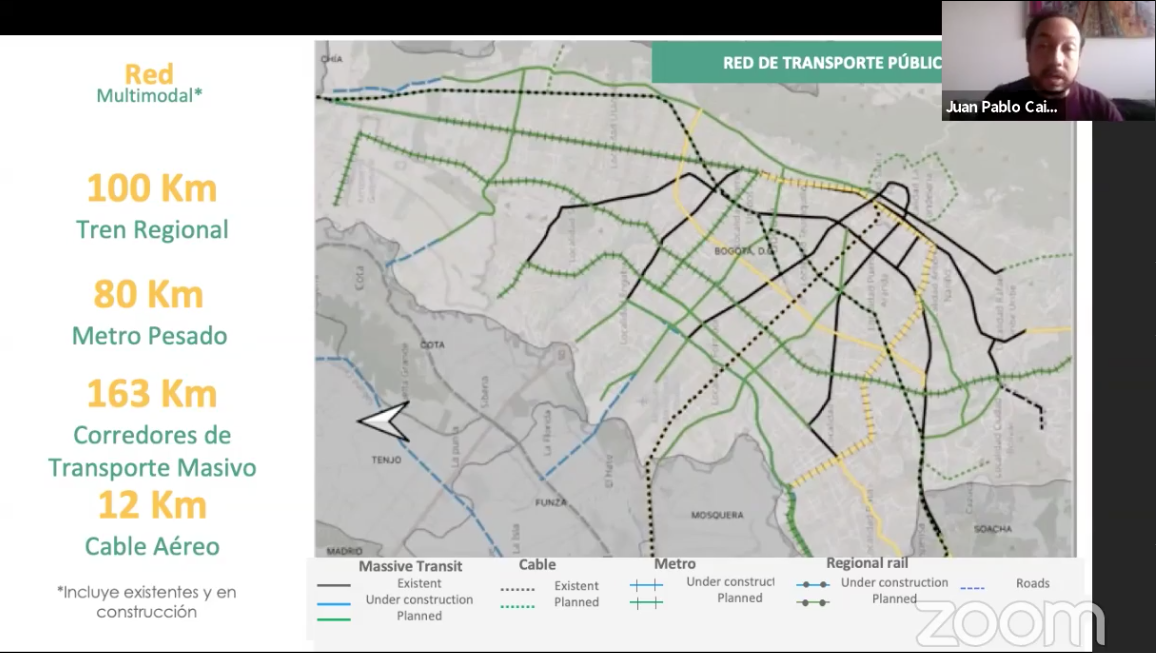Click the MOSQUERA label on the map
This screenshot has width=1156, height=653.
(717, 515)
